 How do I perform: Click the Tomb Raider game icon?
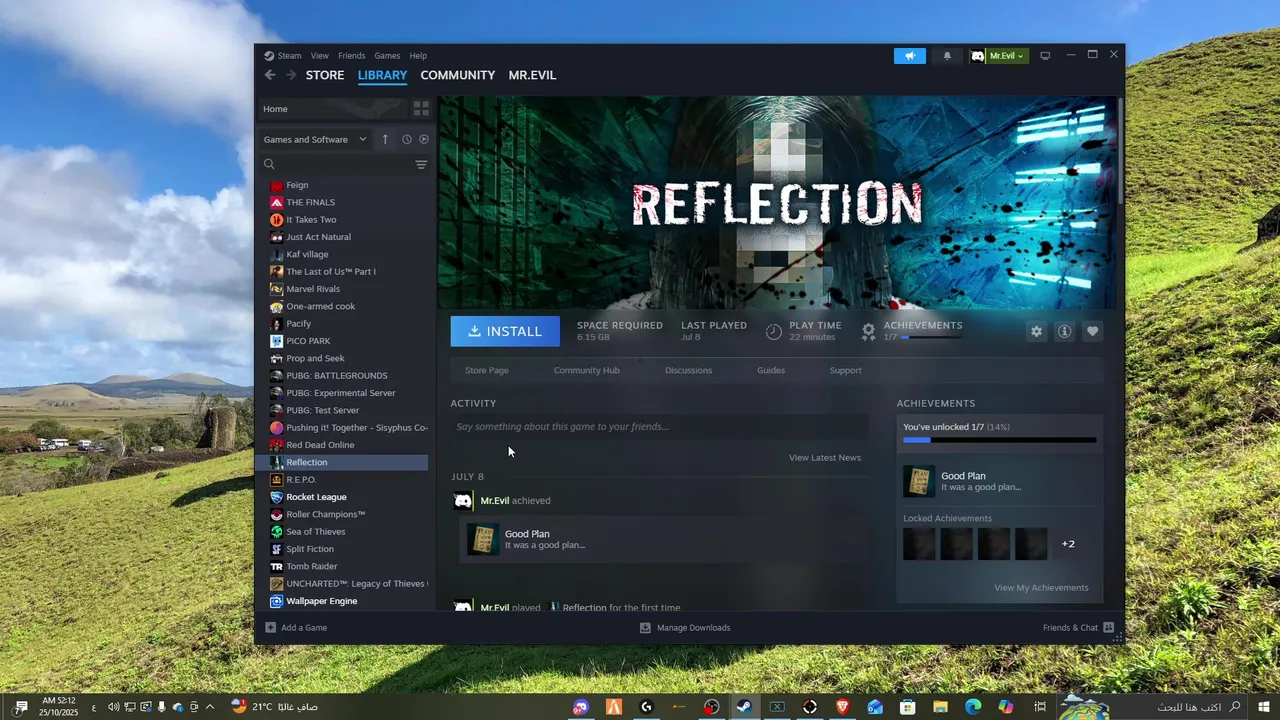(277, 566)
